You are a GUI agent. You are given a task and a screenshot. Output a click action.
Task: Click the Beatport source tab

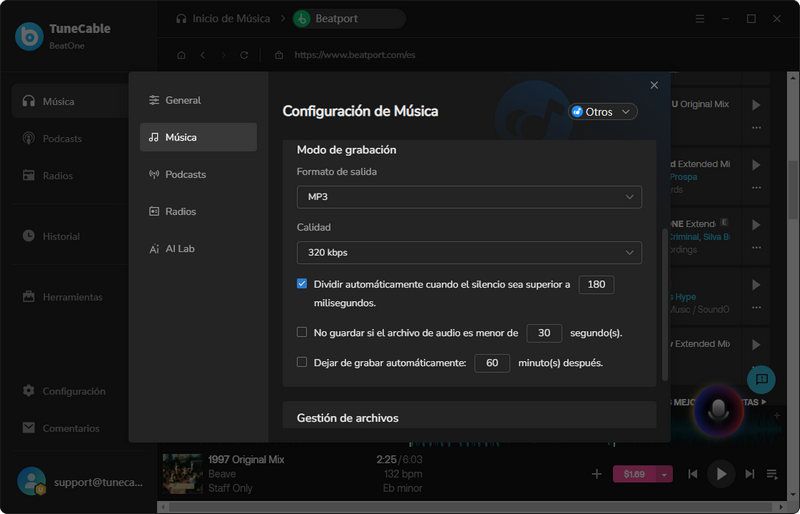[x=349, y=19]
